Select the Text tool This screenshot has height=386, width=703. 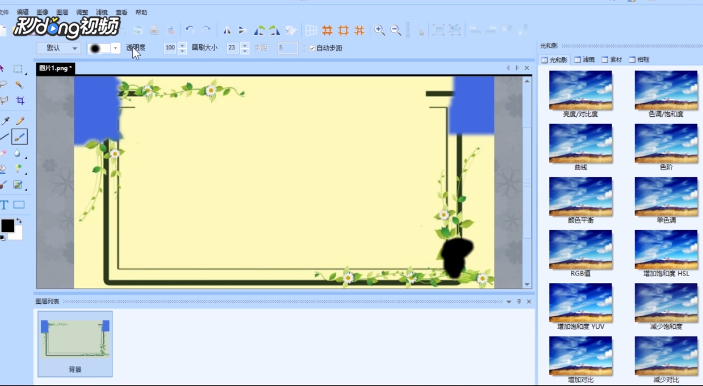tap(4, 205)
